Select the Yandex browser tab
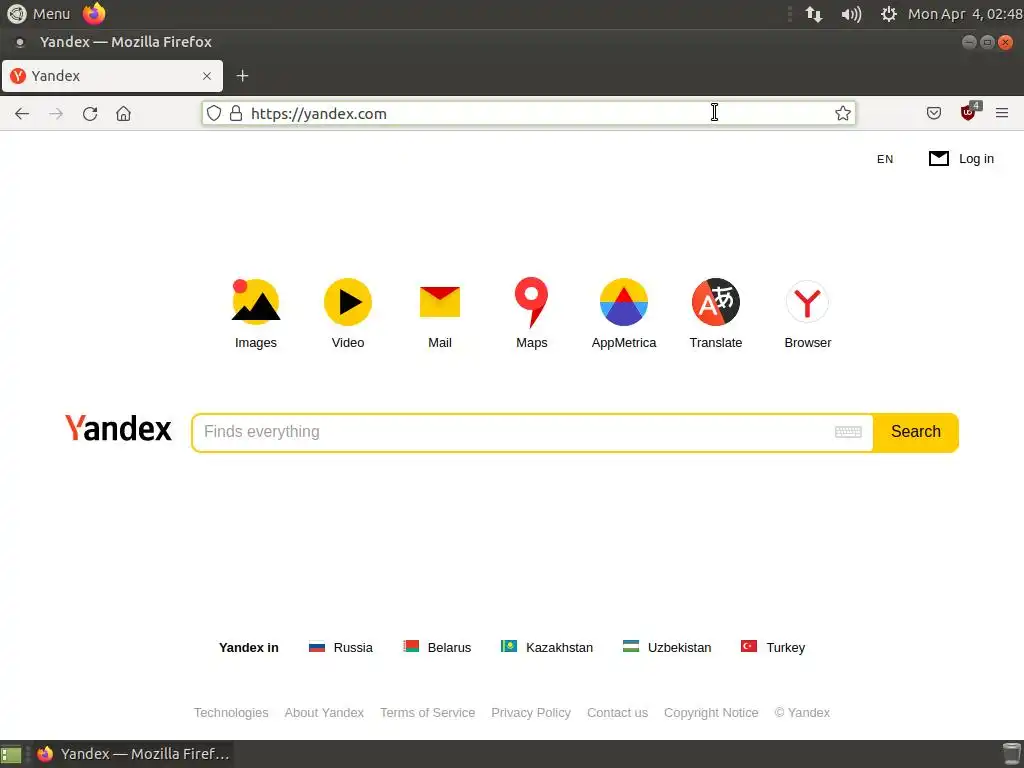The image size is (1024, 768). pos(112,76)
